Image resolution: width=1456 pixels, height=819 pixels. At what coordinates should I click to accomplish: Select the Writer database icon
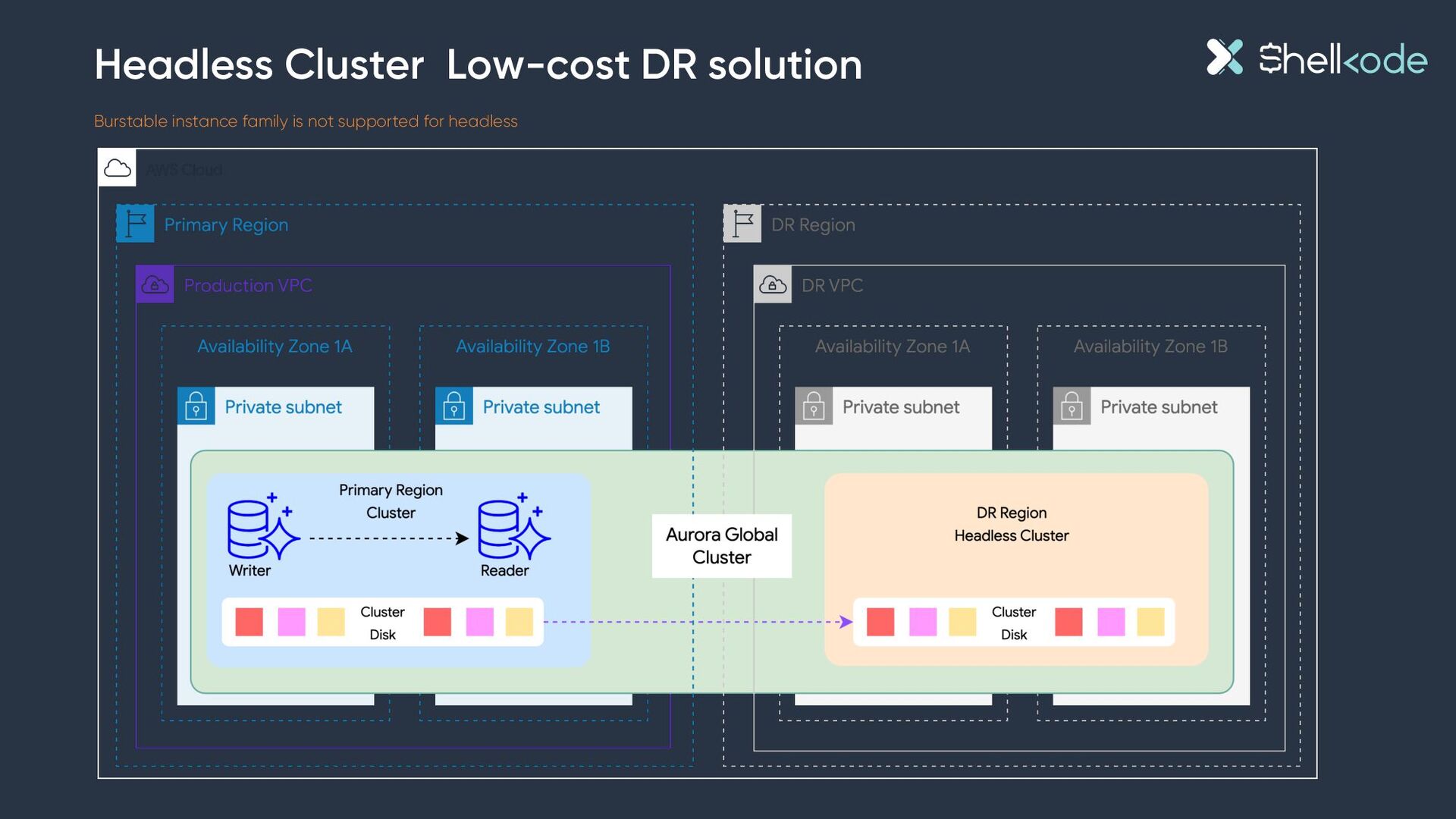coord(263,527)
